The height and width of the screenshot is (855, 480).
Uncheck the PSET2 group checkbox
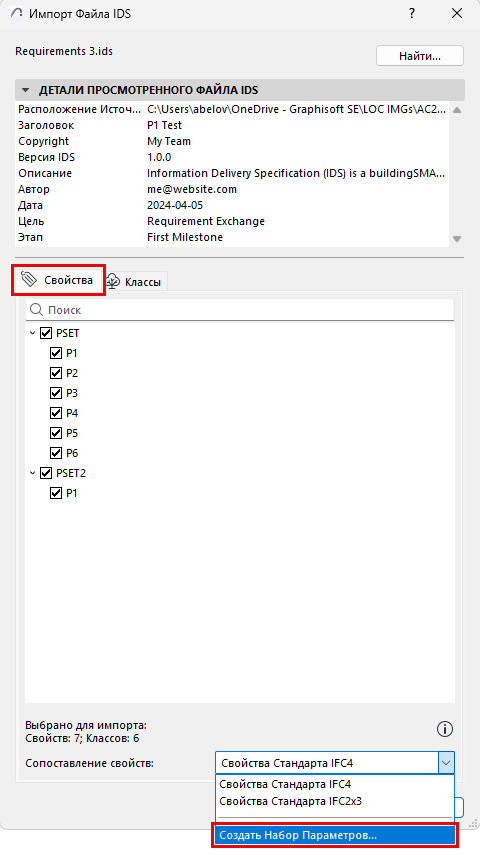click(46, 473)
